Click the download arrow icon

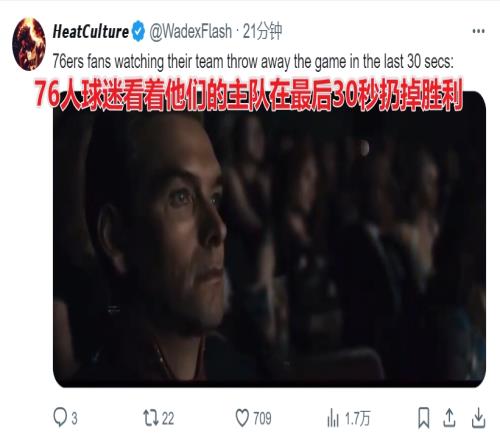point(478,418)
